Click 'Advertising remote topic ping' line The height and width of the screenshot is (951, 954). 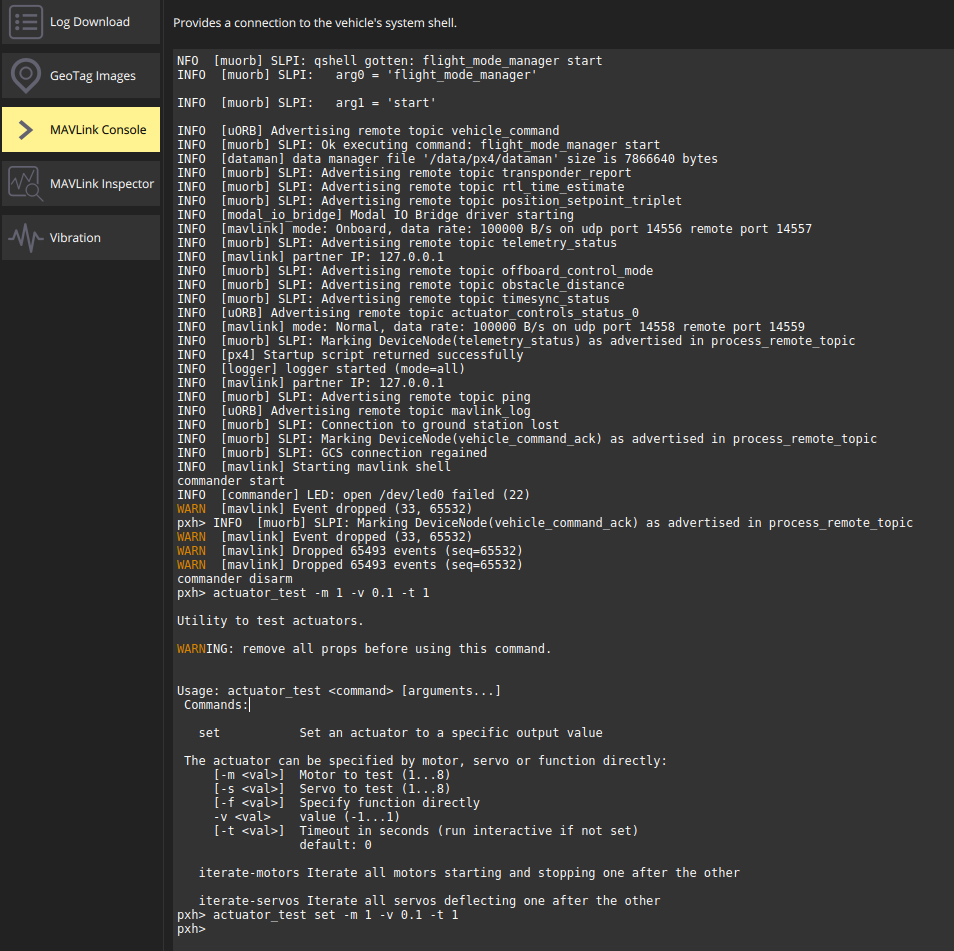click(x=353, y=397)
